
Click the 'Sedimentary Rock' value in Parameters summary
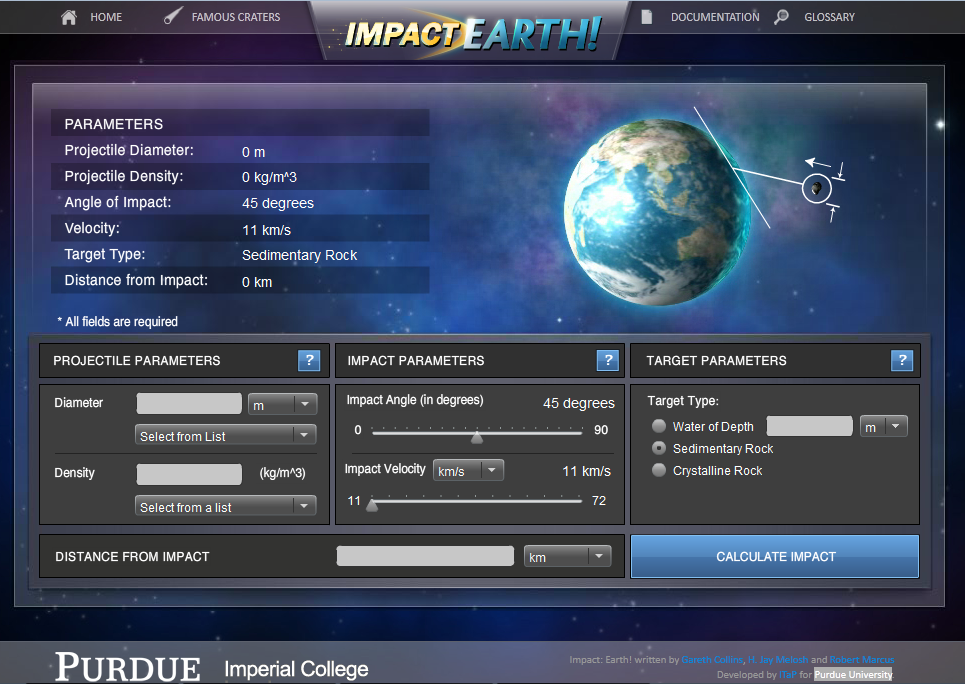pyautogui.click(x=300, y=255)
